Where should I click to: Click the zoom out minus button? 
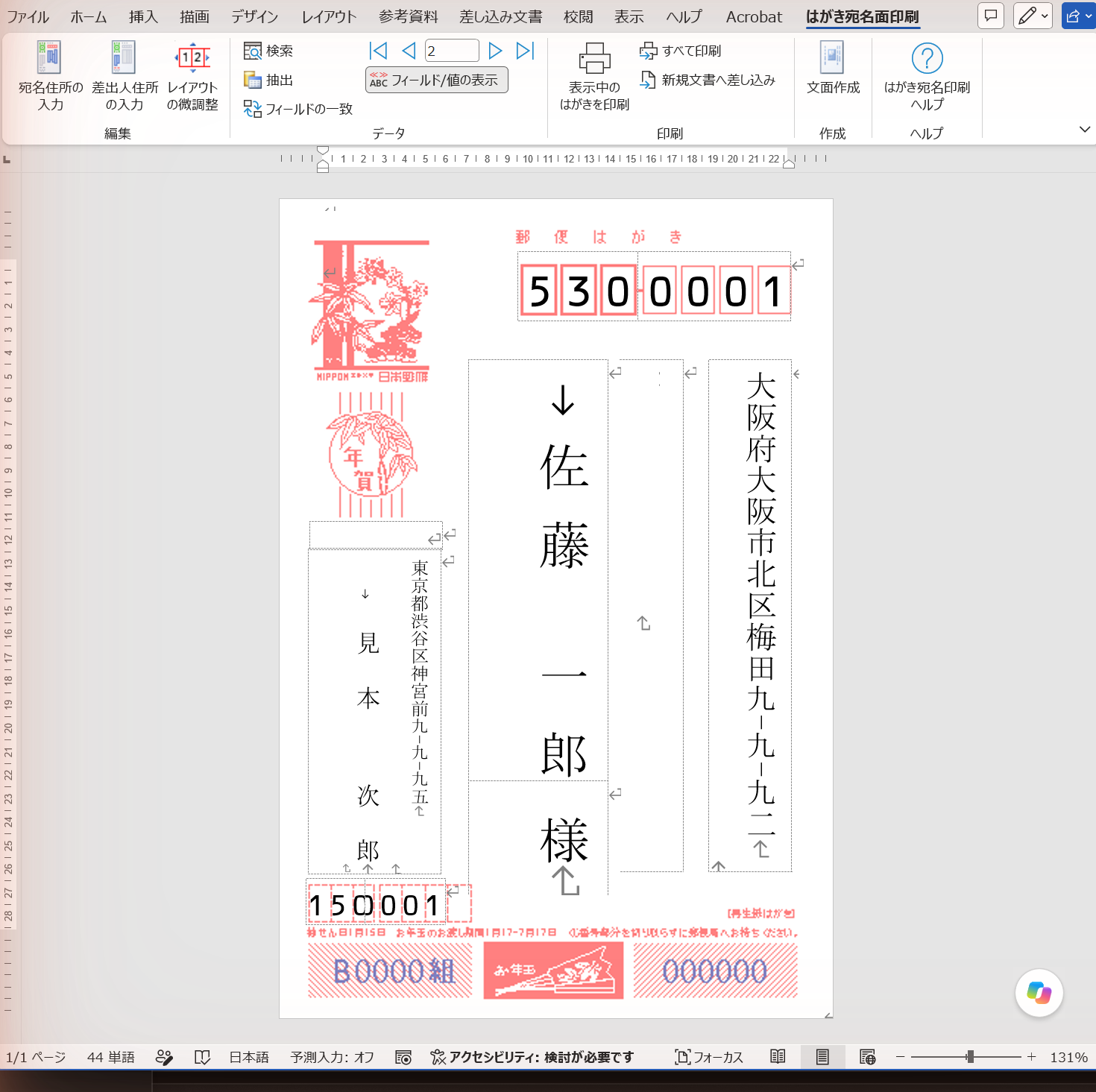click(x=900, y=1057)
